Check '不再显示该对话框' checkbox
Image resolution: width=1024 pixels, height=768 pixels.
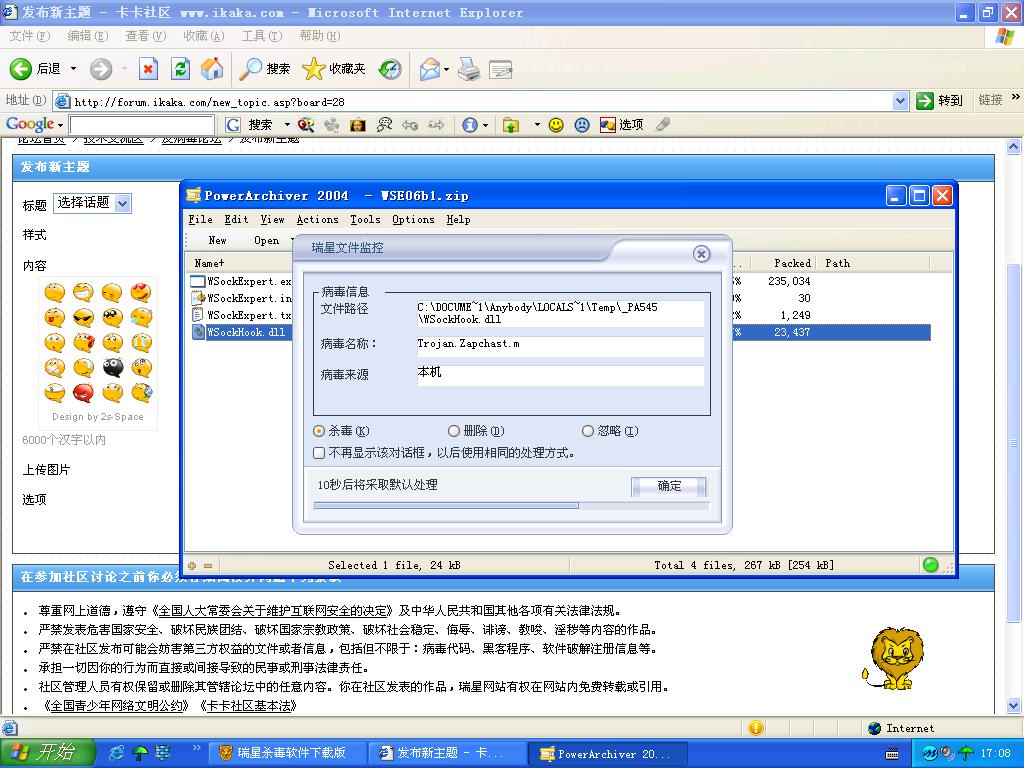pos(319,453)
